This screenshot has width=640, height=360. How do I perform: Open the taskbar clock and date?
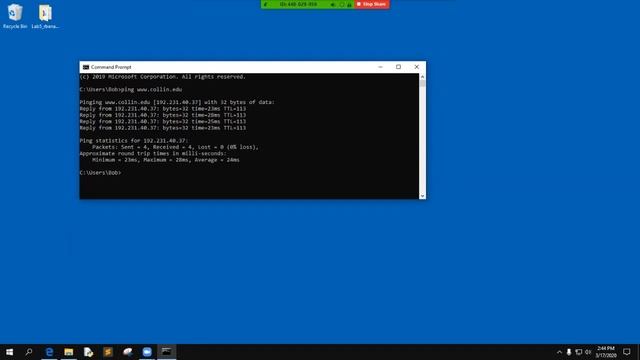tap(606, 352)
